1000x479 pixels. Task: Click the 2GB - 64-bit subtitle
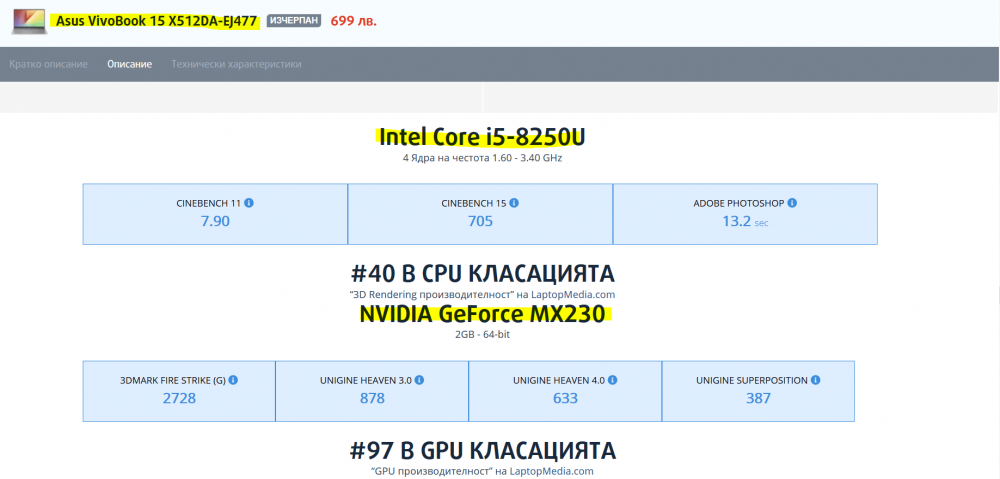[482, 334]
